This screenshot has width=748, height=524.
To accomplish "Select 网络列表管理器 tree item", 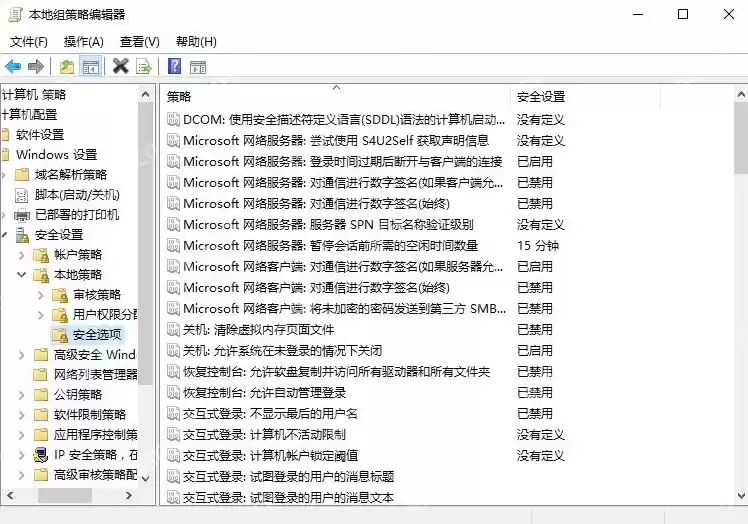I will 95,375.
